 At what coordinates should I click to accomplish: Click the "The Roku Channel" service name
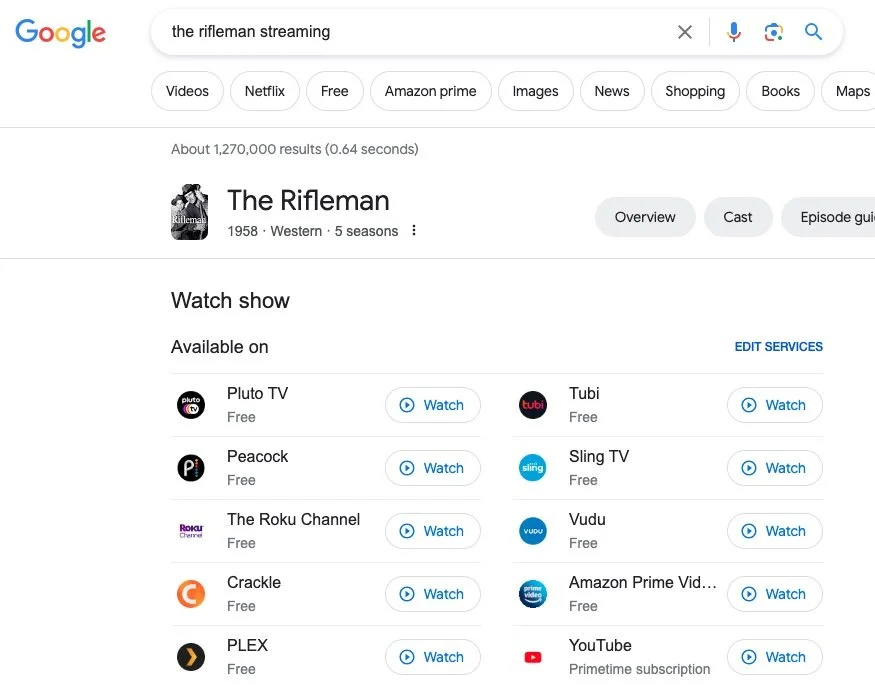pos(294,519)
